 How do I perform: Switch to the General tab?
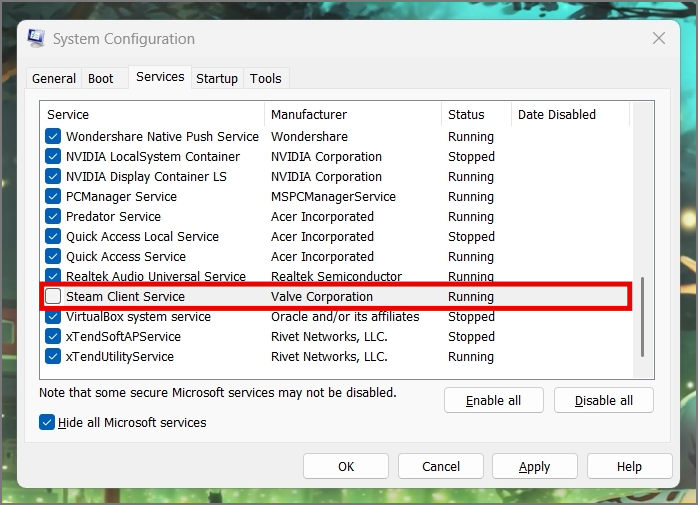(54, 78)
